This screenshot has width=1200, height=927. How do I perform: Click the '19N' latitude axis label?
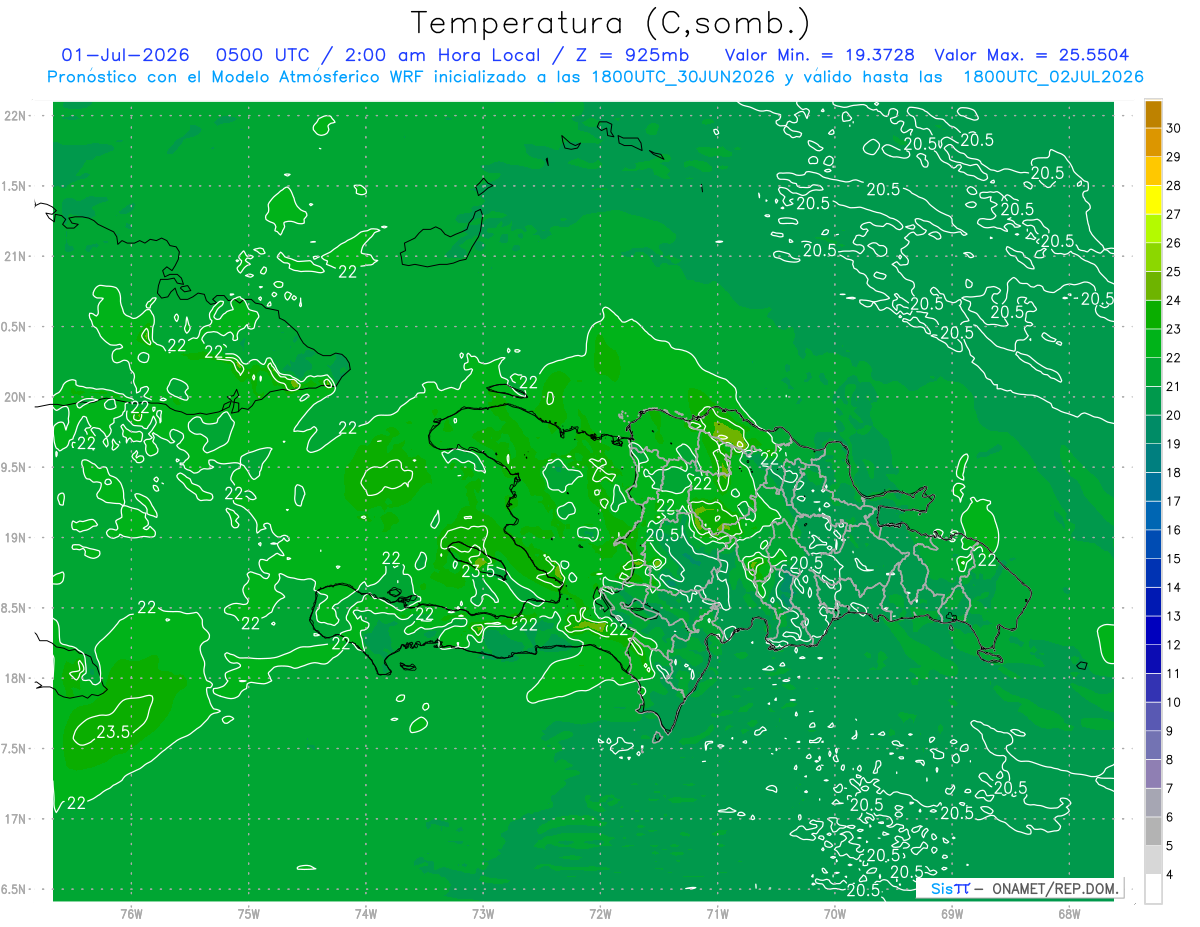click(x=17, y=538)
